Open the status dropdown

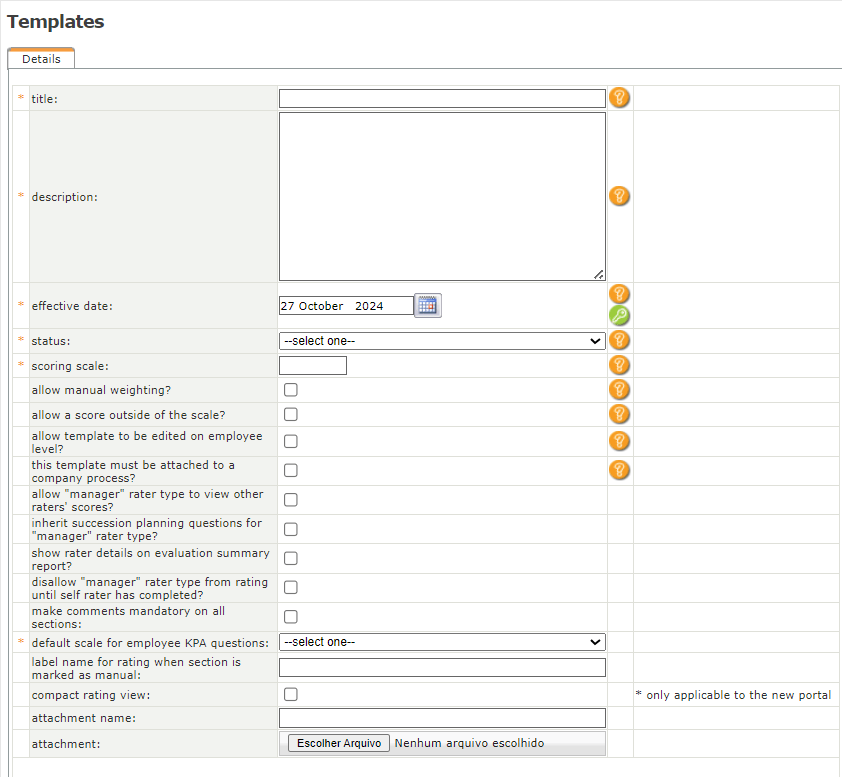[x=442, y=341]
